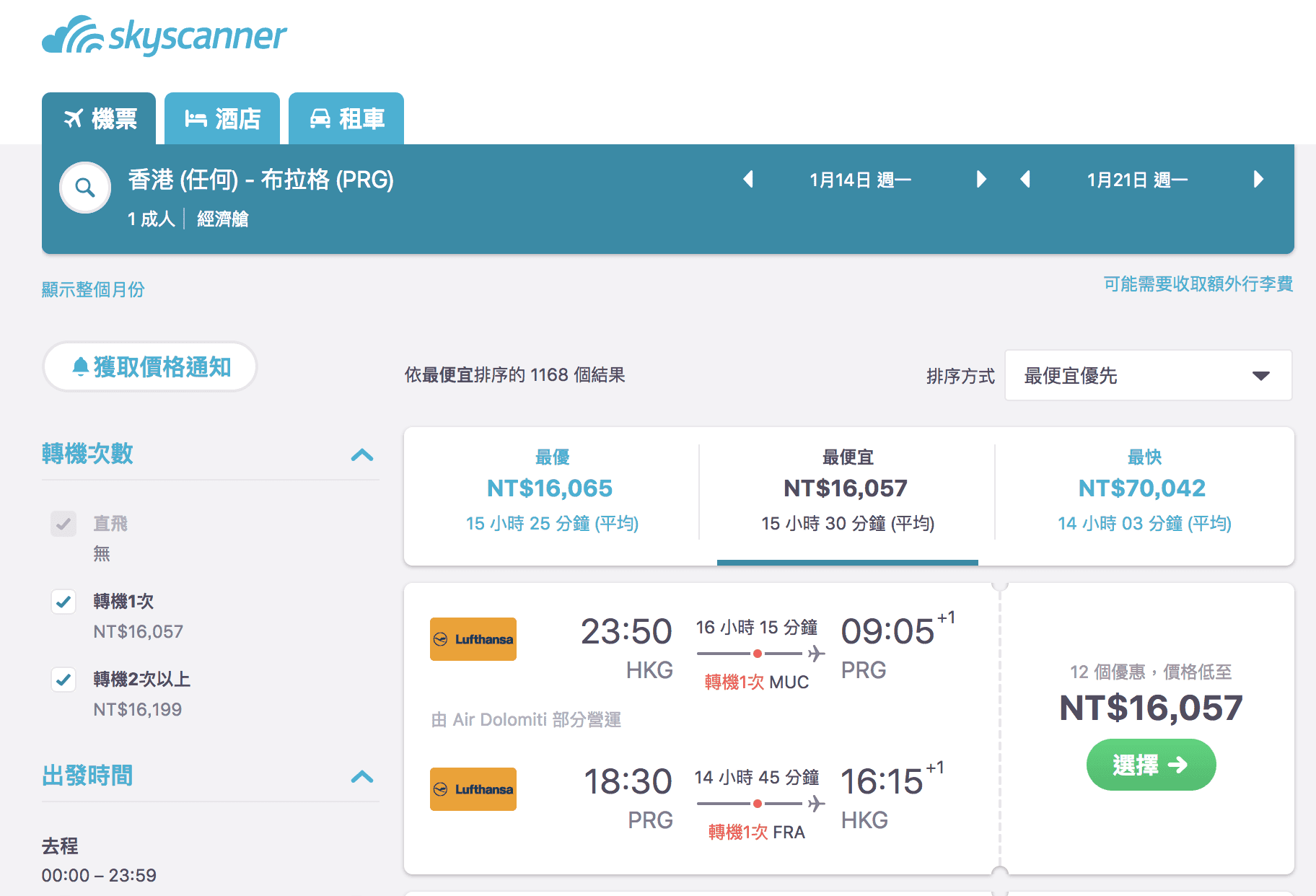Uncheck the 轉機2次以上 checkbox
Image resolution: width=1316 pixels, height=896 pixels.
tap(63, 680)
